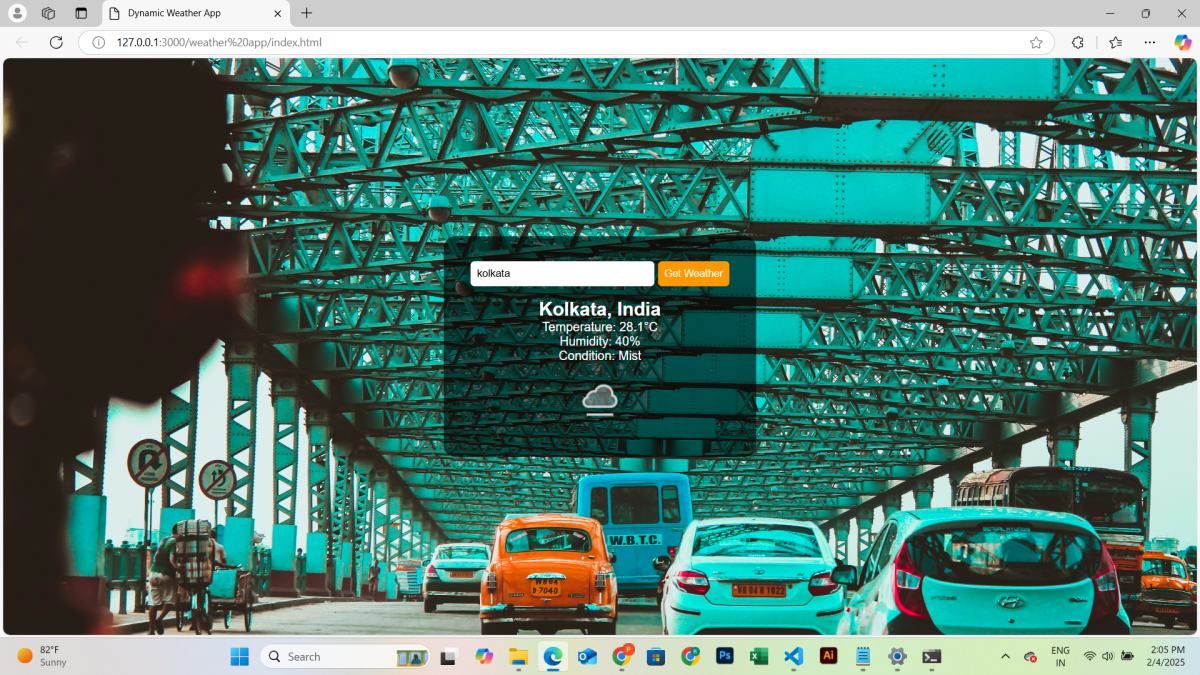The image size is (1200, 675).
Task: Launch Visual Studio Code from taskbar
Action: 793,656
